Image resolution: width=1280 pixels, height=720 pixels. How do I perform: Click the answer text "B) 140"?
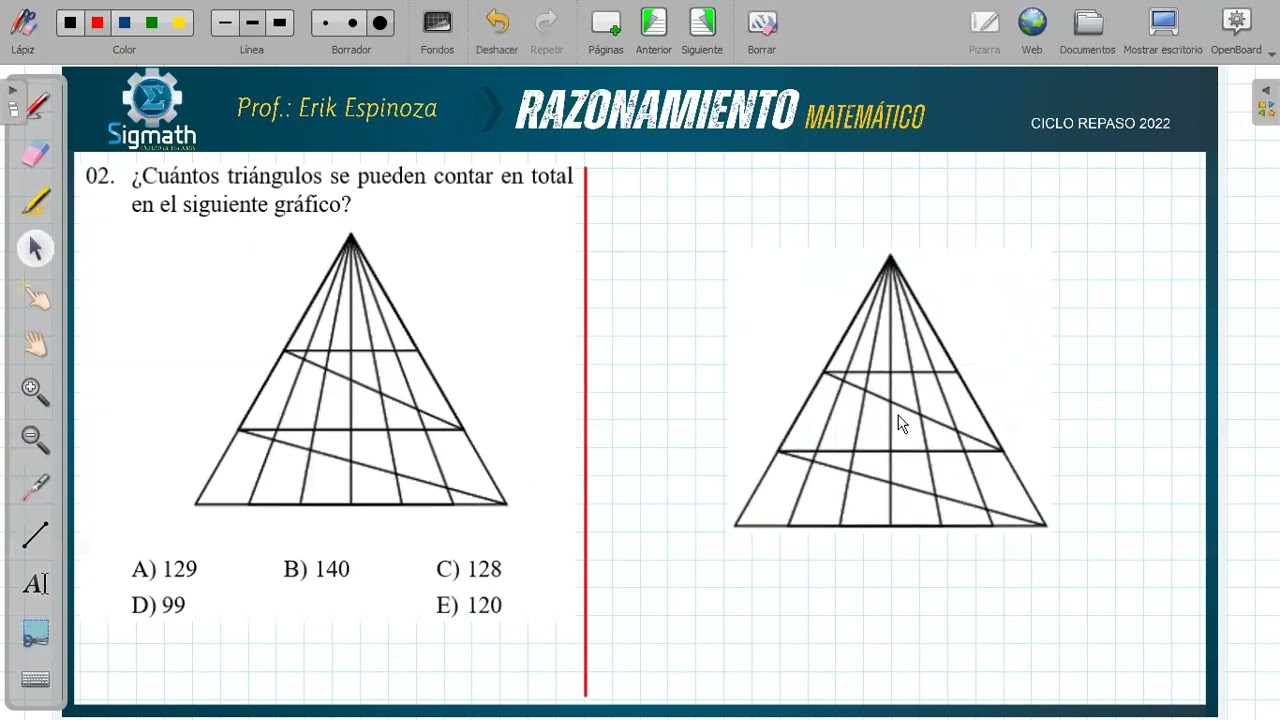316,569
